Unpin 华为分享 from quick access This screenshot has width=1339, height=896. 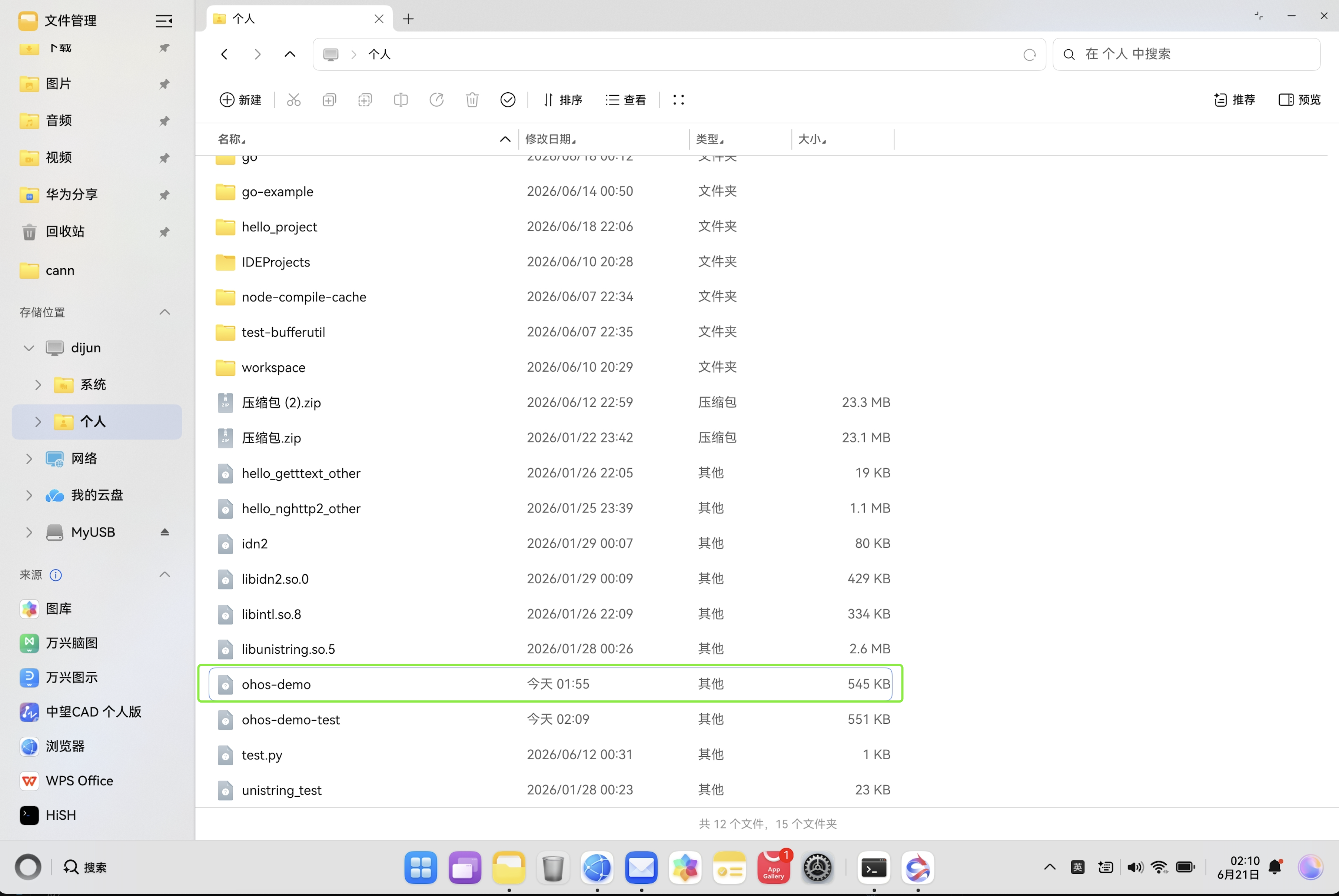(x=164, y=195)
